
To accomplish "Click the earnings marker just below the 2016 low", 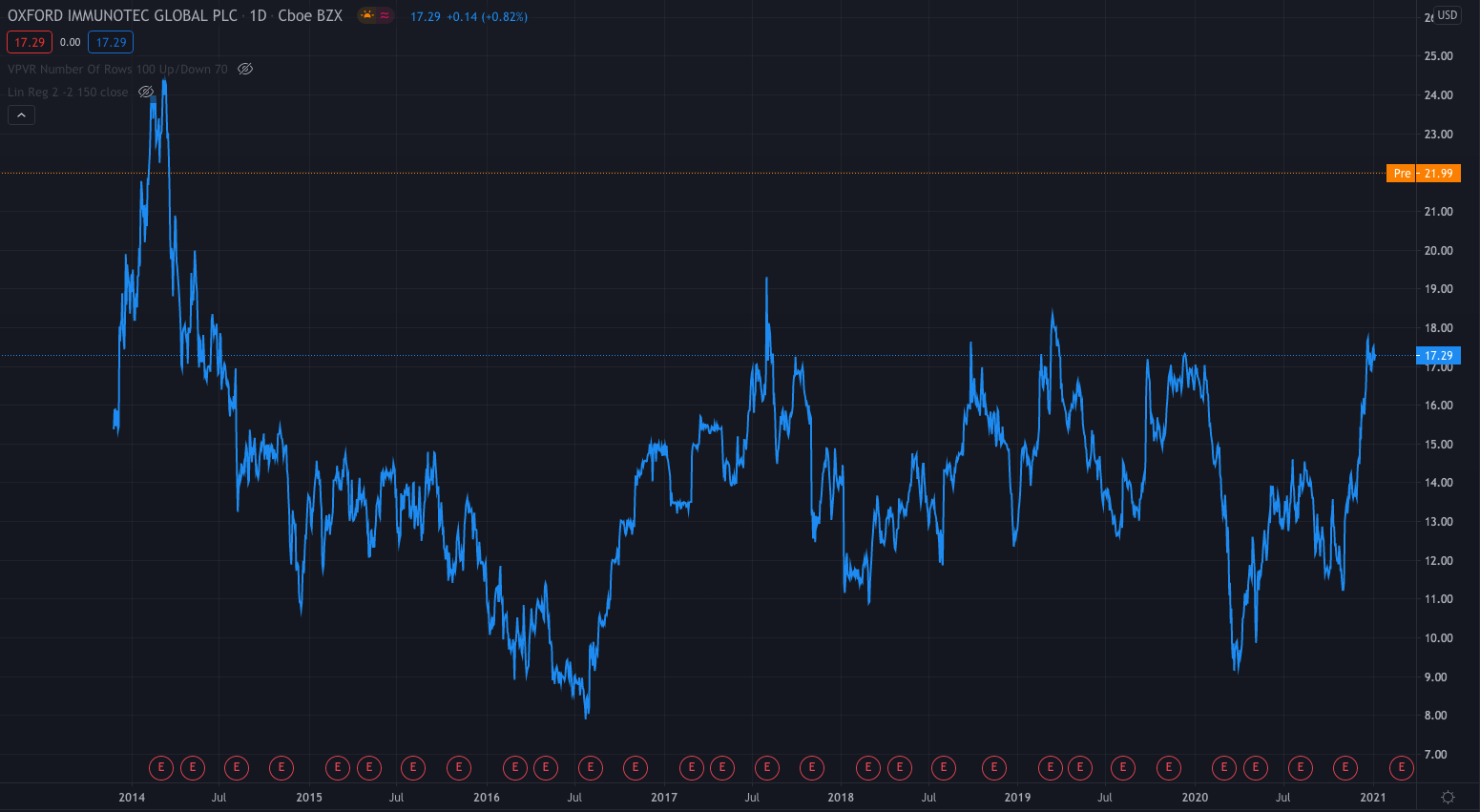I will [x=590, y=767].
